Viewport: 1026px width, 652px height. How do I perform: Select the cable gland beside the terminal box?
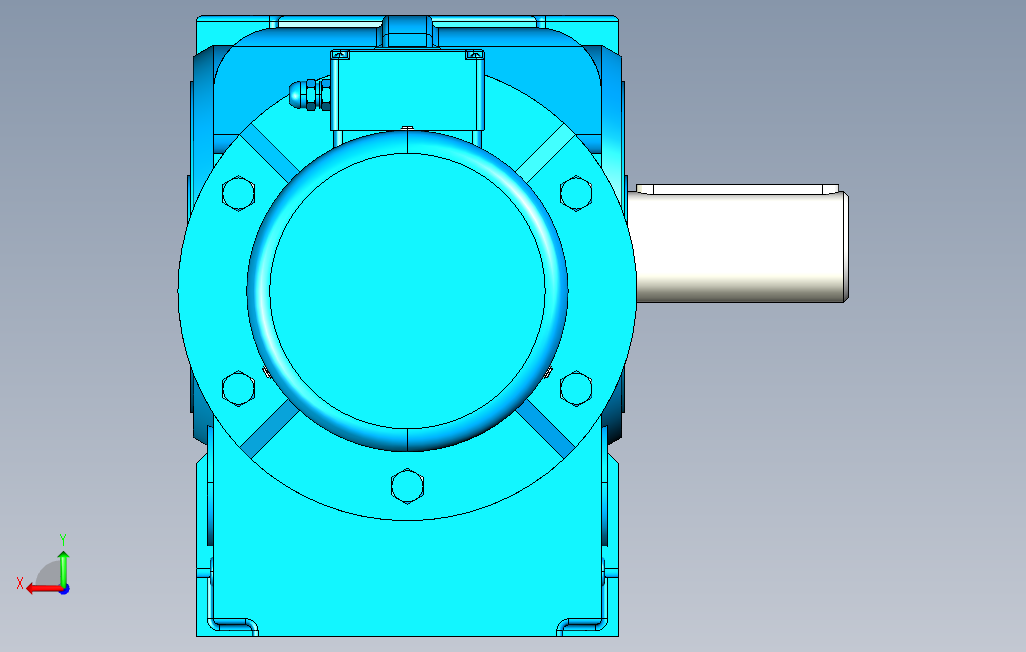click(x=310, y=94)
